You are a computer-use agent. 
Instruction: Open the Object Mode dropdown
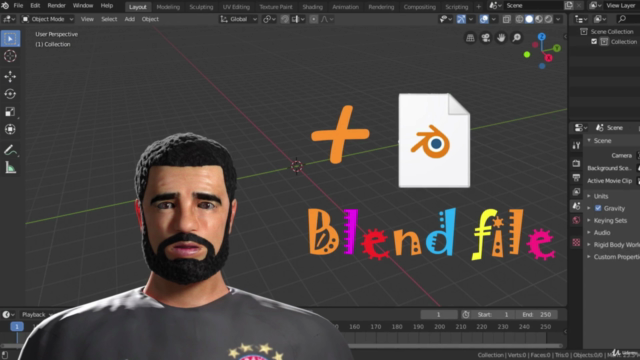(48, 19)
